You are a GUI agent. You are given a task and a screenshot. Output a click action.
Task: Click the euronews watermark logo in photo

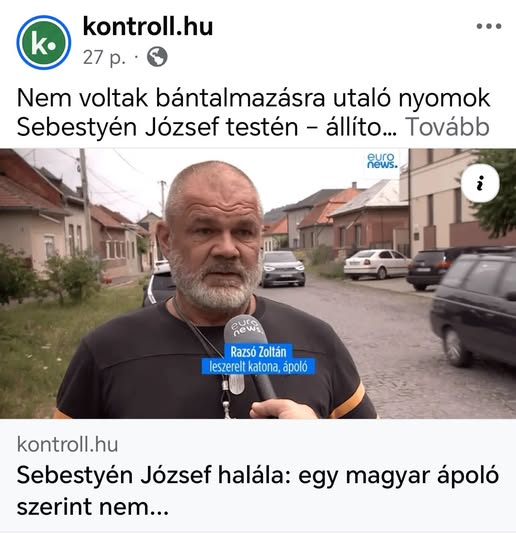pyautogui.click(x=382, y=160)
